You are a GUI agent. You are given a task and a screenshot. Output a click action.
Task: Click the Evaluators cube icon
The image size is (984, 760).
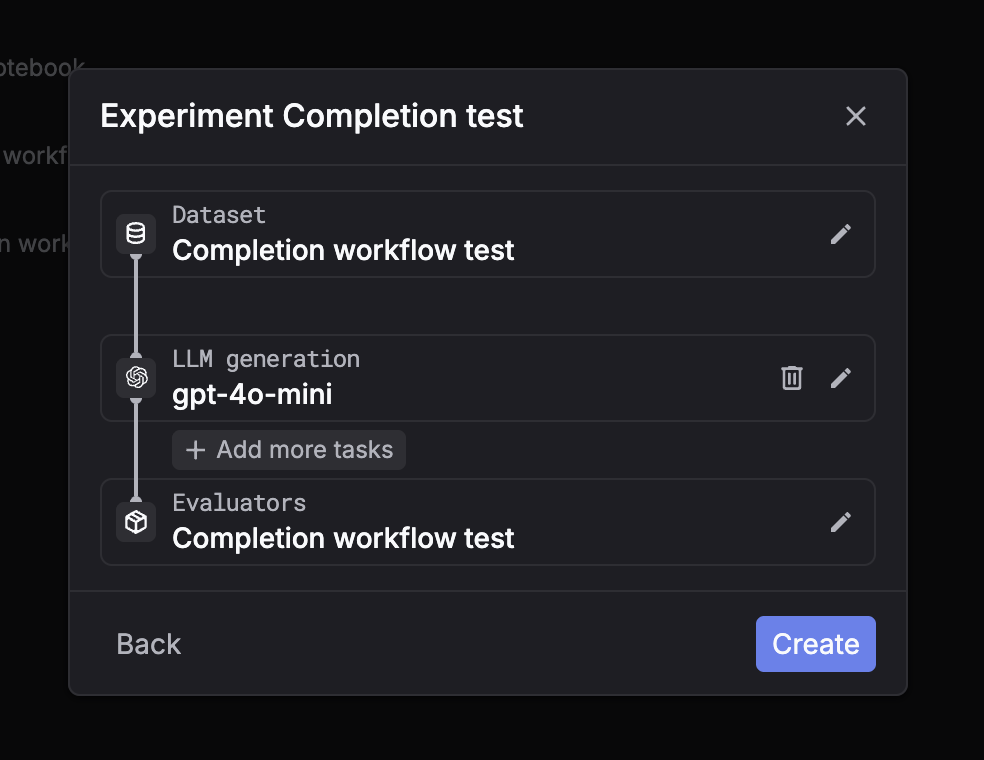[136, 522]
